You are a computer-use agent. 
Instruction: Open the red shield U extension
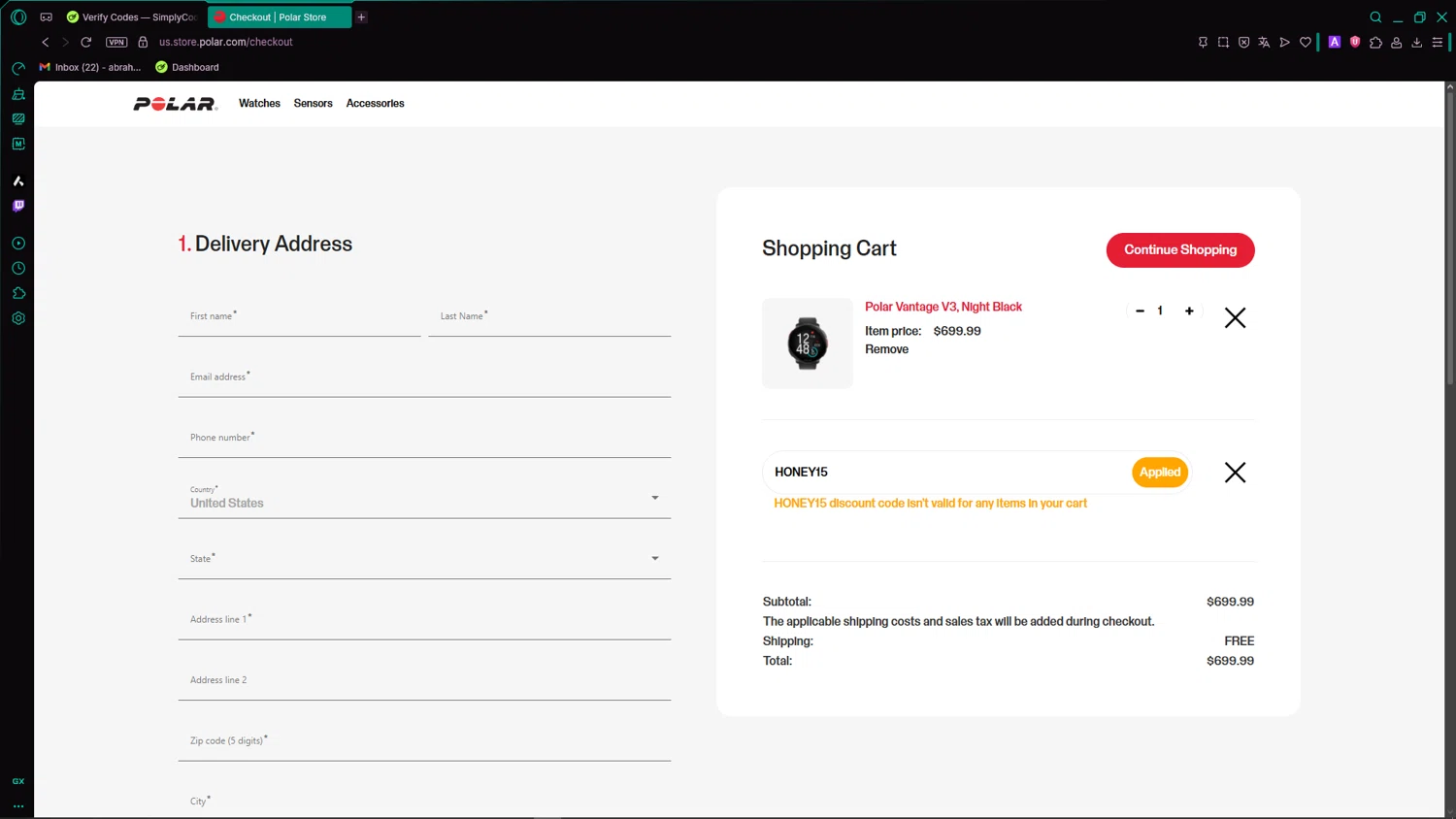point(1355,42)
